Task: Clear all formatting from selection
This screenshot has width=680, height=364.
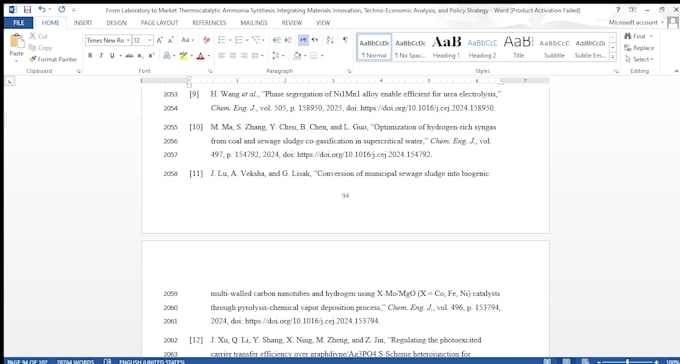Action: (x=206, y=40)
